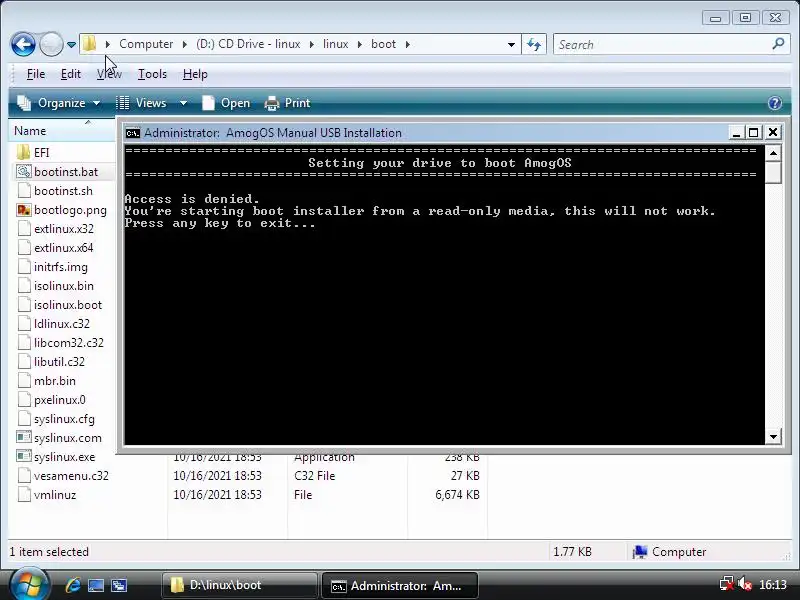Screen dimensions: 800x600
Task: Select the libcom32.c32 file
Action: pyautogui.click(x=61, y=342)
